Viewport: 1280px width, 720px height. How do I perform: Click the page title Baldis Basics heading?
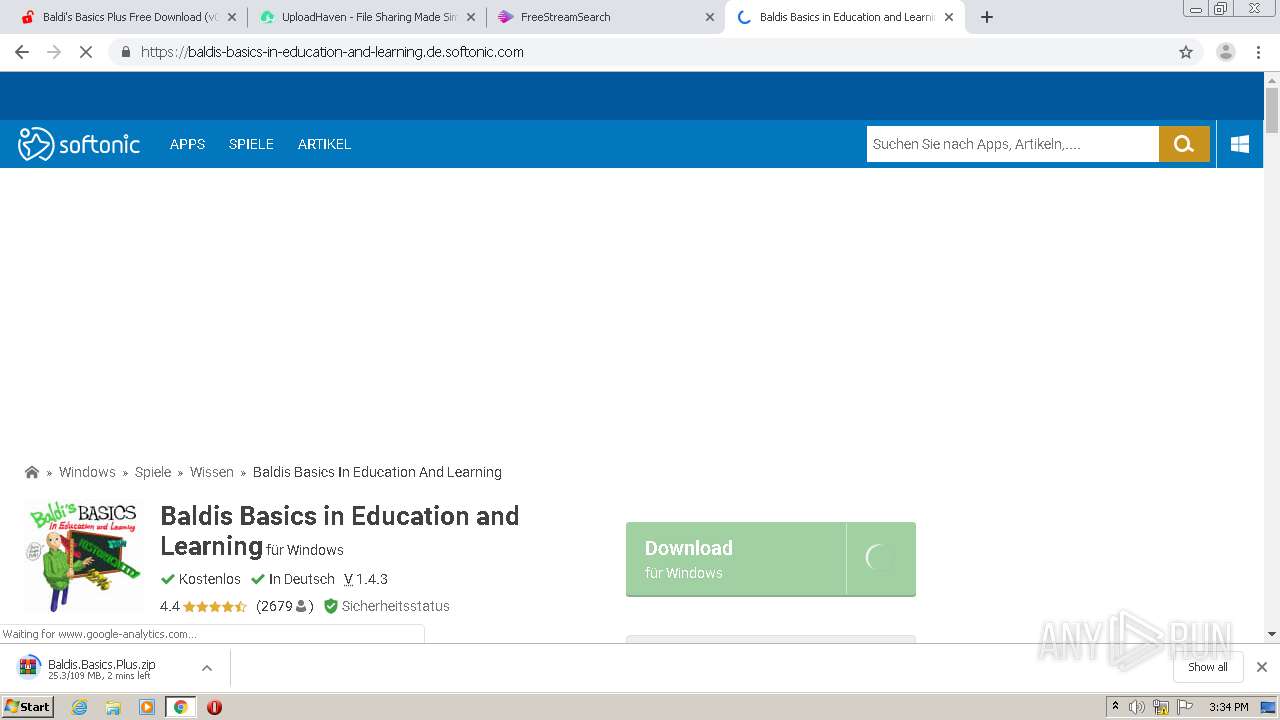pyautogui.click(x=340, y=531)
